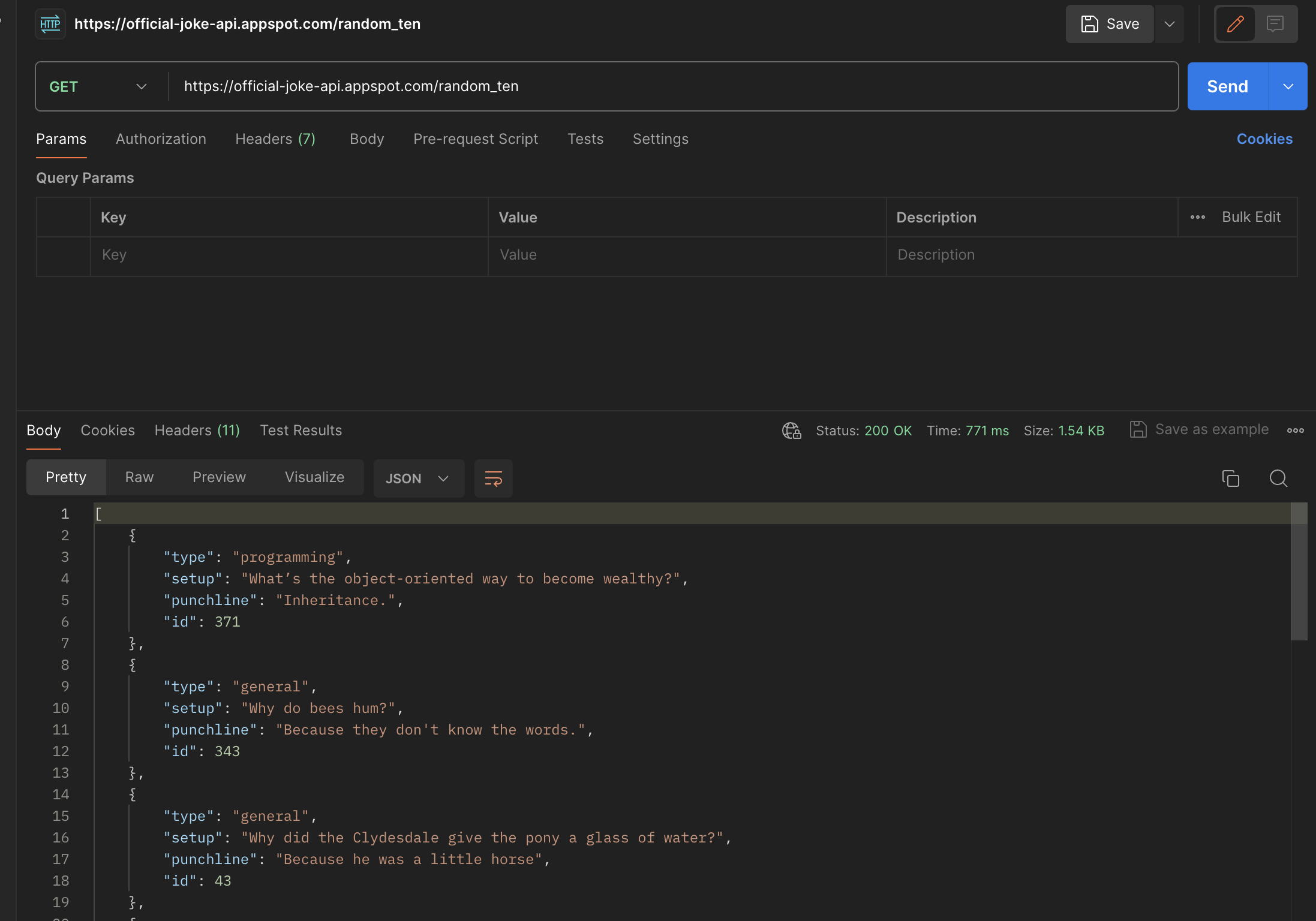This screenshot has height=921, width=1316.
Task: Click the network globe lock icon
Action: [791, 431]
